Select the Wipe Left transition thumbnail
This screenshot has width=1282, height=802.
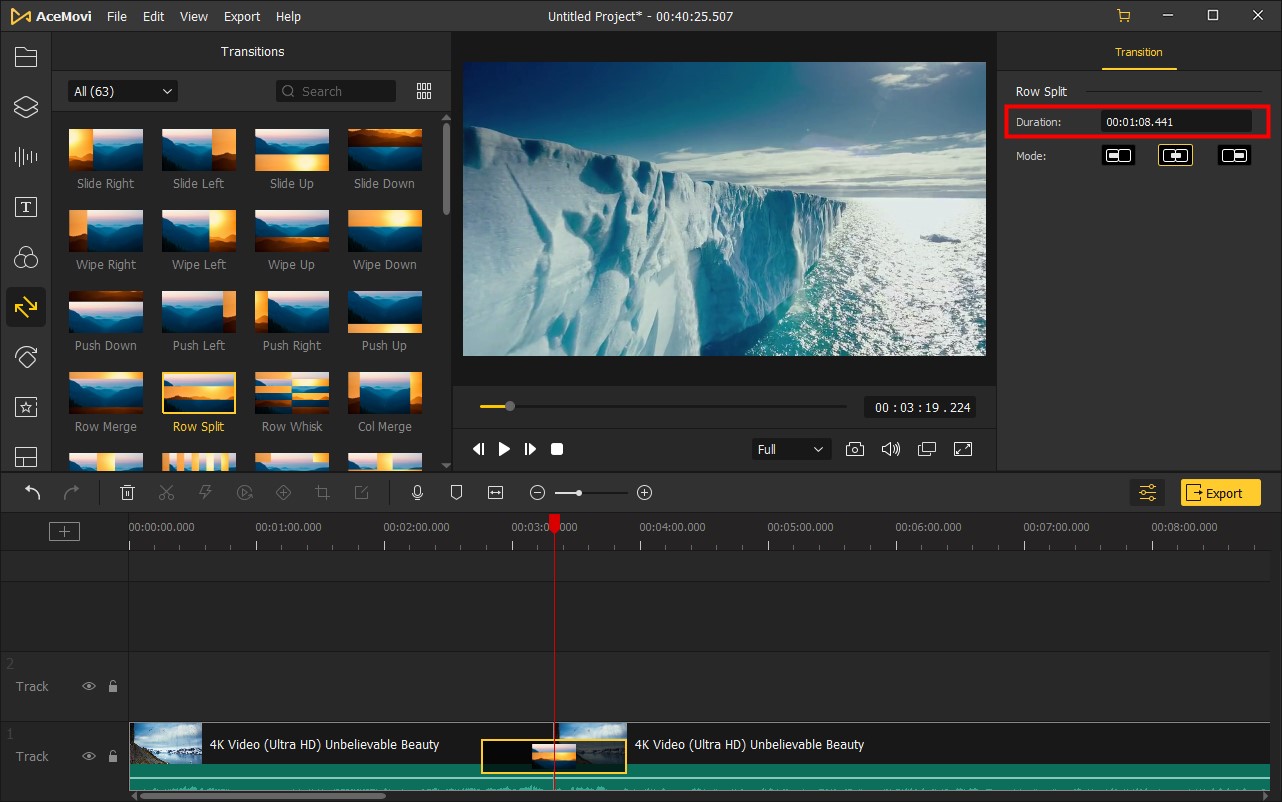tap(199, 231)
